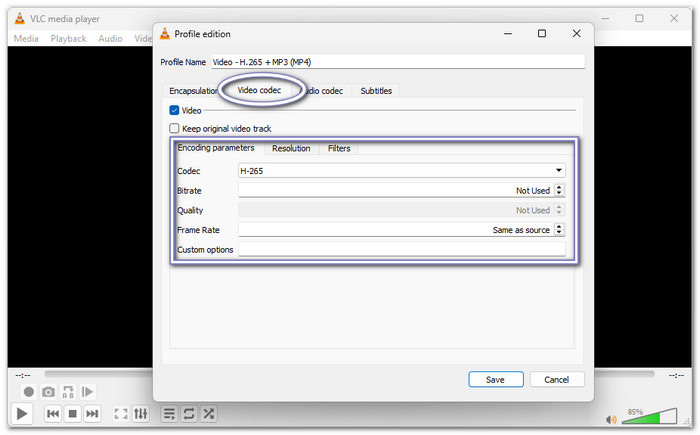This screenshot has width=700, height=435.
Task: Switch to the Audio codec tab
Action: [x=324, y=91]
